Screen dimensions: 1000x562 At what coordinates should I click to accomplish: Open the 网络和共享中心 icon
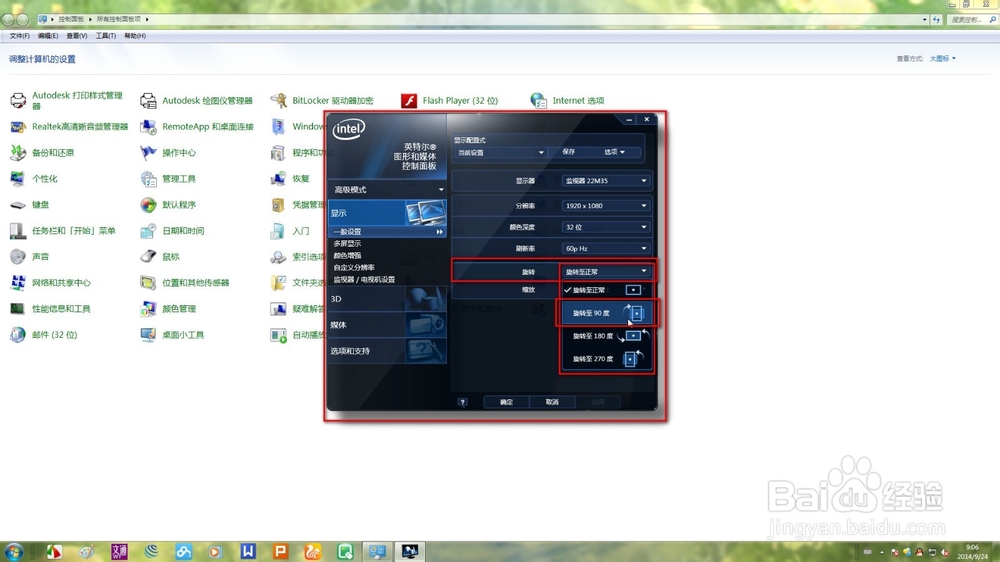18,283
